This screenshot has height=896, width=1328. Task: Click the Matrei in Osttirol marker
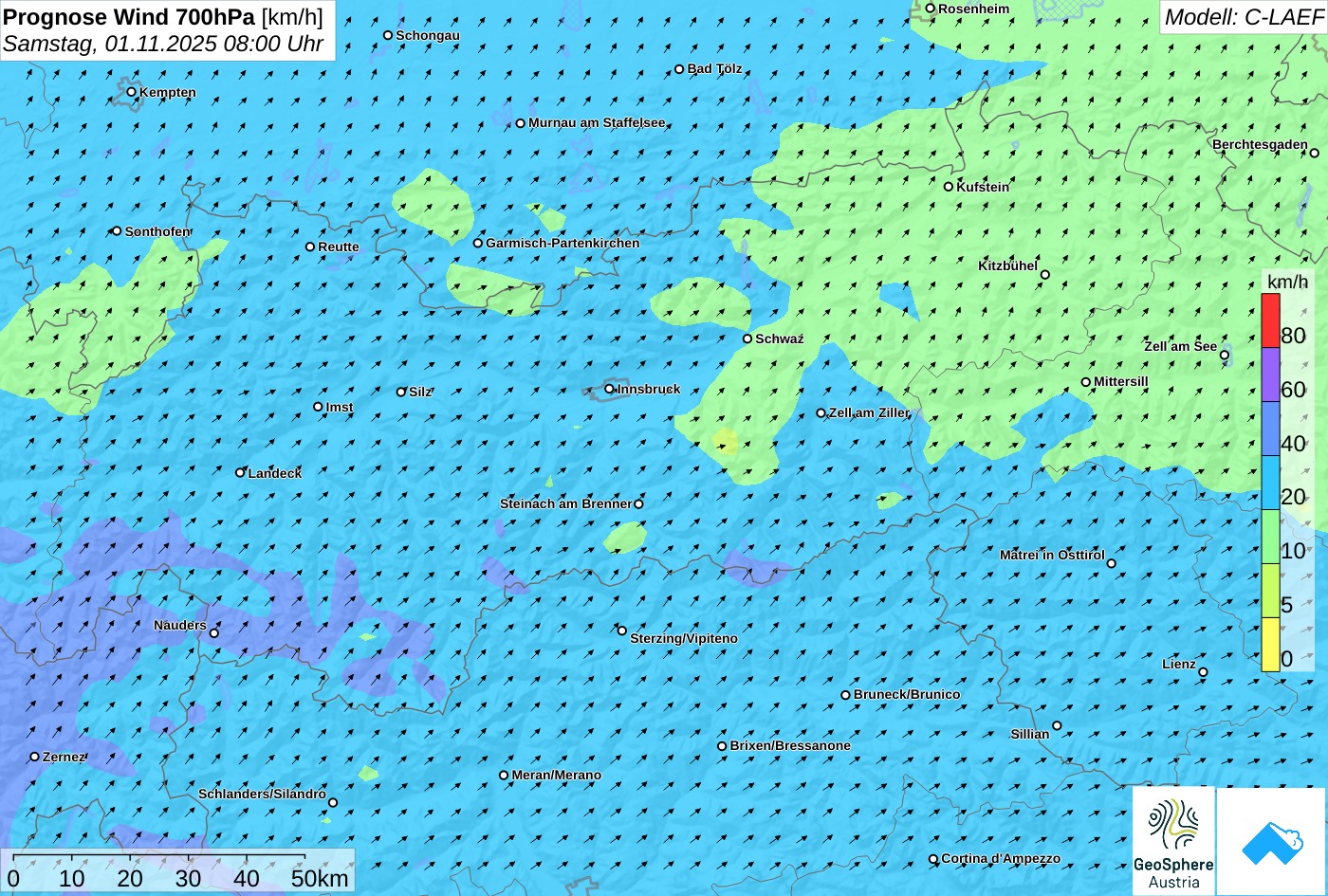[x=1111, y=563]
